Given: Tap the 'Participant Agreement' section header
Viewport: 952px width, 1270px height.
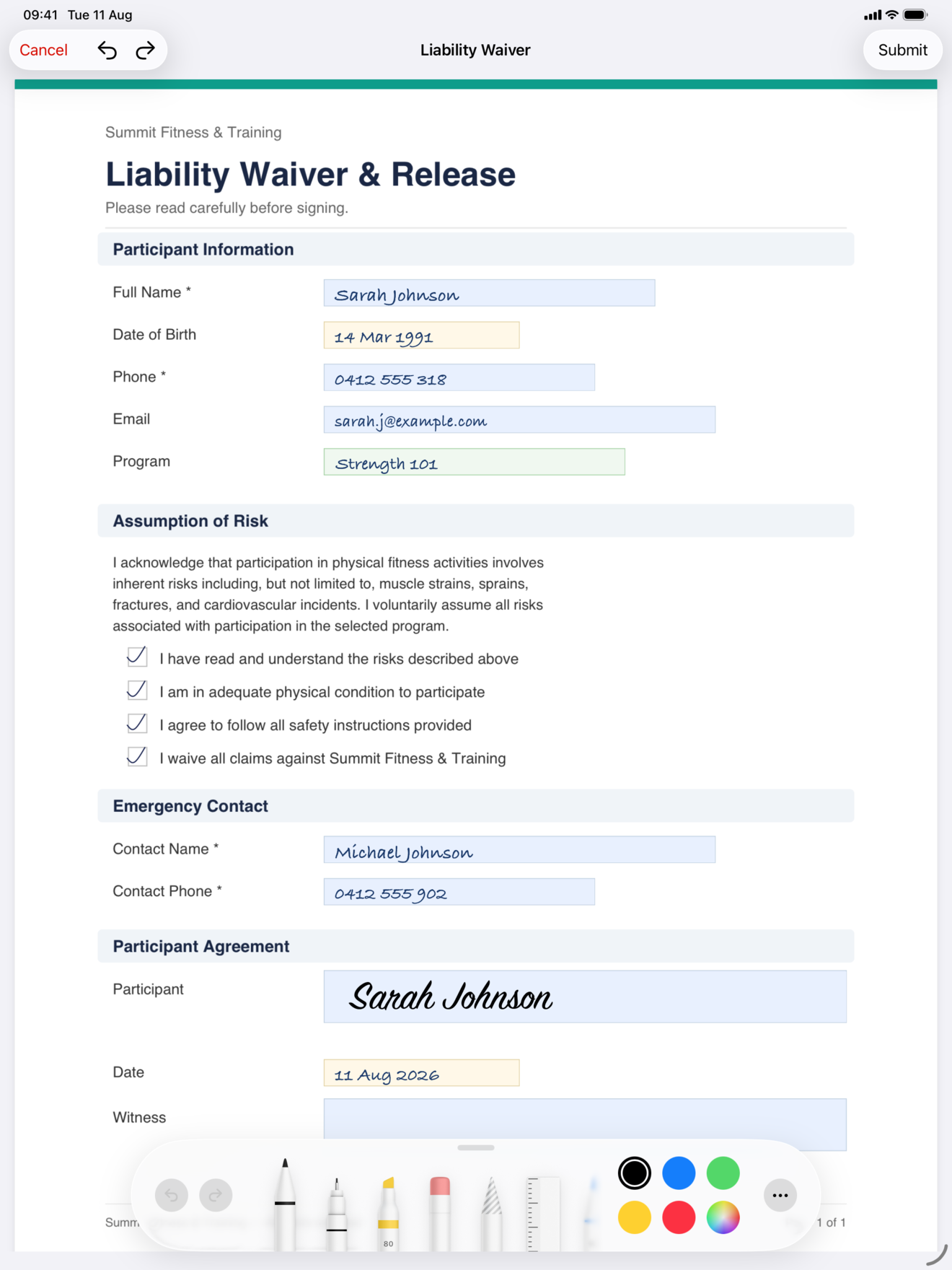Looking at the screenshot, I should 476,946.
